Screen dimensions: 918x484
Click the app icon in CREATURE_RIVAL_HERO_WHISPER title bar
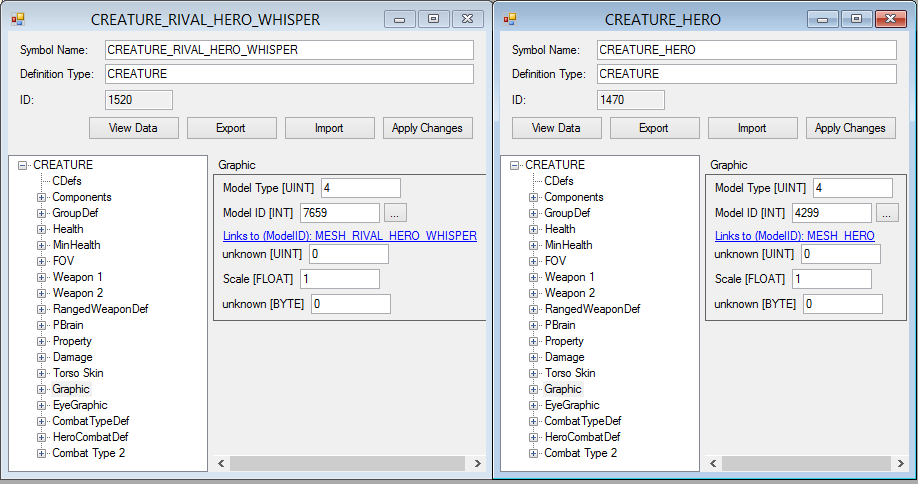[x=17, y=19]
